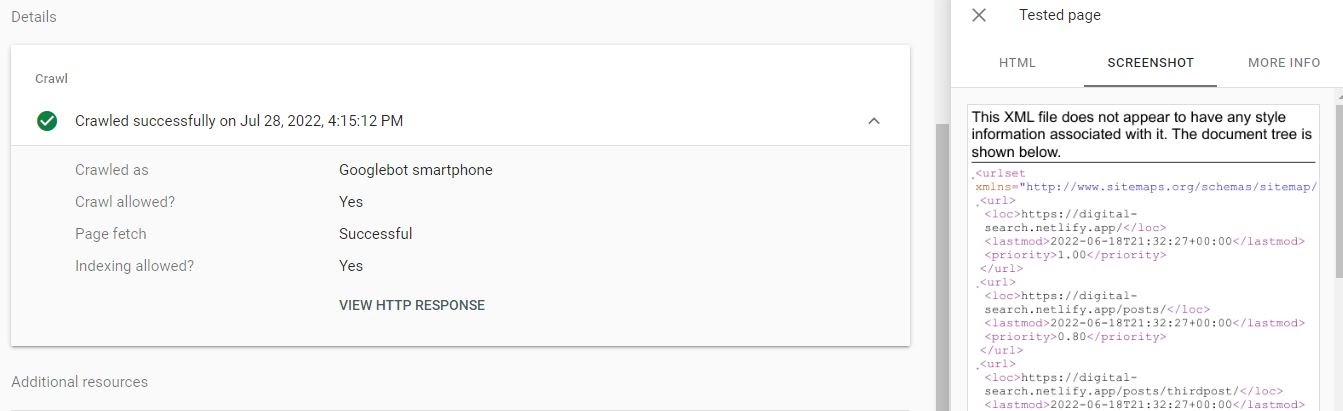Screen dimensions: 1343x411
Task: Click the Googlebot smartphone value
Action: coord(416,170)
